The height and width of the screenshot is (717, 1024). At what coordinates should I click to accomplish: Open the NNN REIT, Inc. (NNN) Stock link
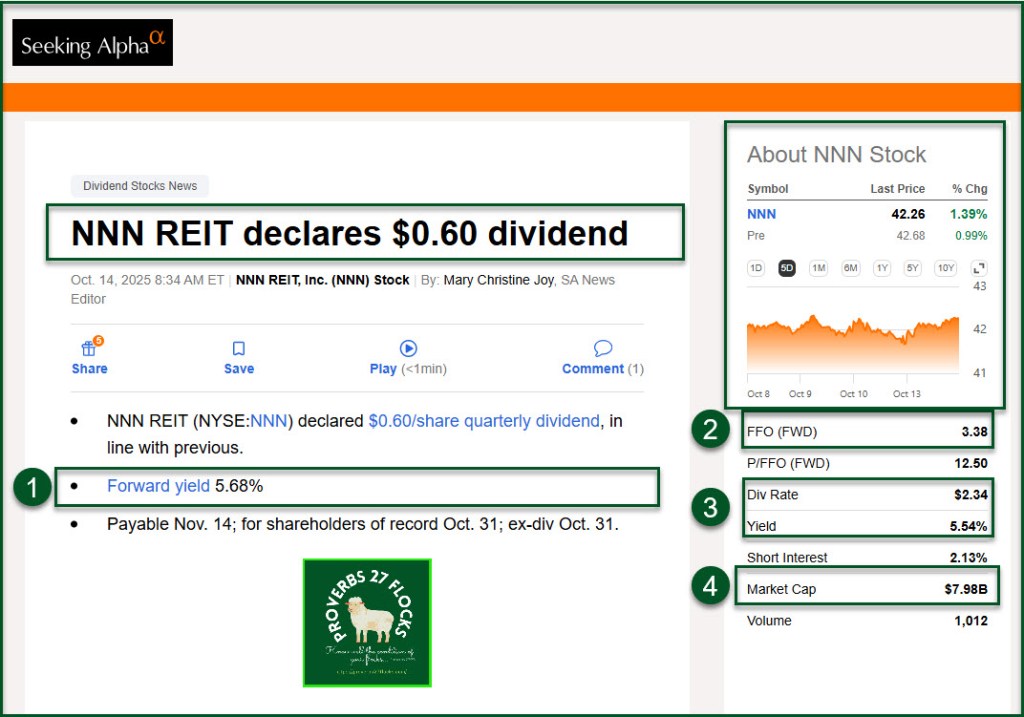pos(322,280)
